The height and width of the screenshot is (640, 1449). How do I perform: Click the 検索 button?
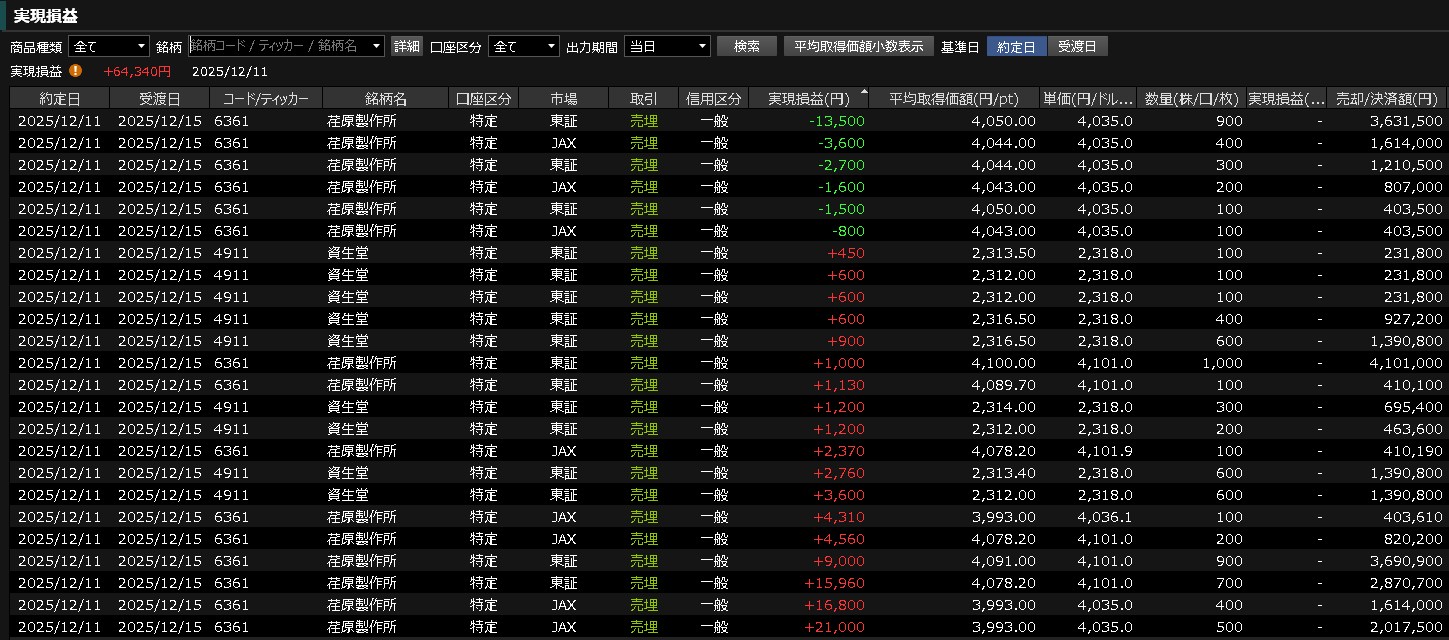[x=746, y=47]
